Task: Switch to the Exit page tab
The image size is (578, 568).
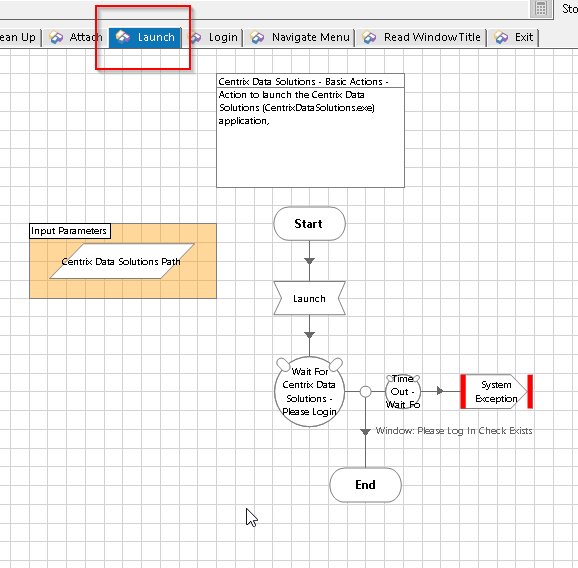Action: click(x=513, y=37)
